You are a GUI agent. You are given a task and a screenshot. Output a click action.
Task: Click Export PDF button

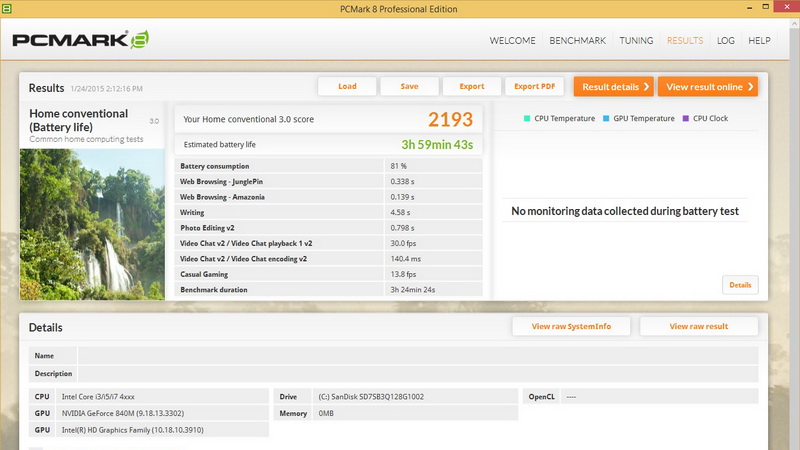[x=534, y=86]
